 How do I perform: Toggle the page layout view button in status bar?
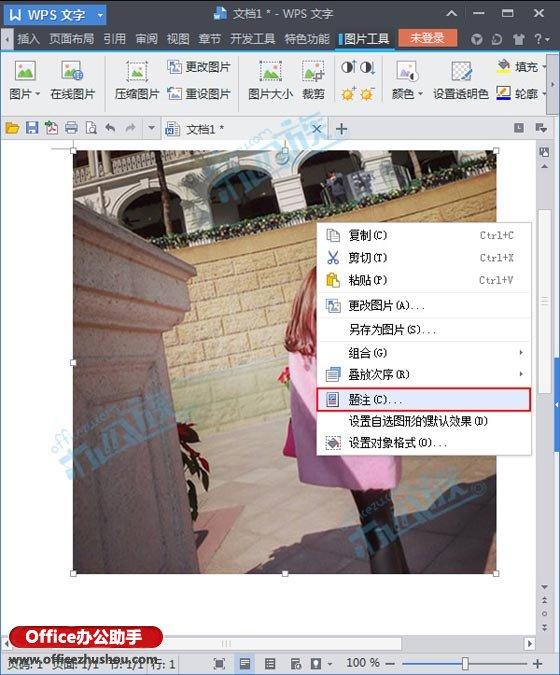[x=244, y=663]
